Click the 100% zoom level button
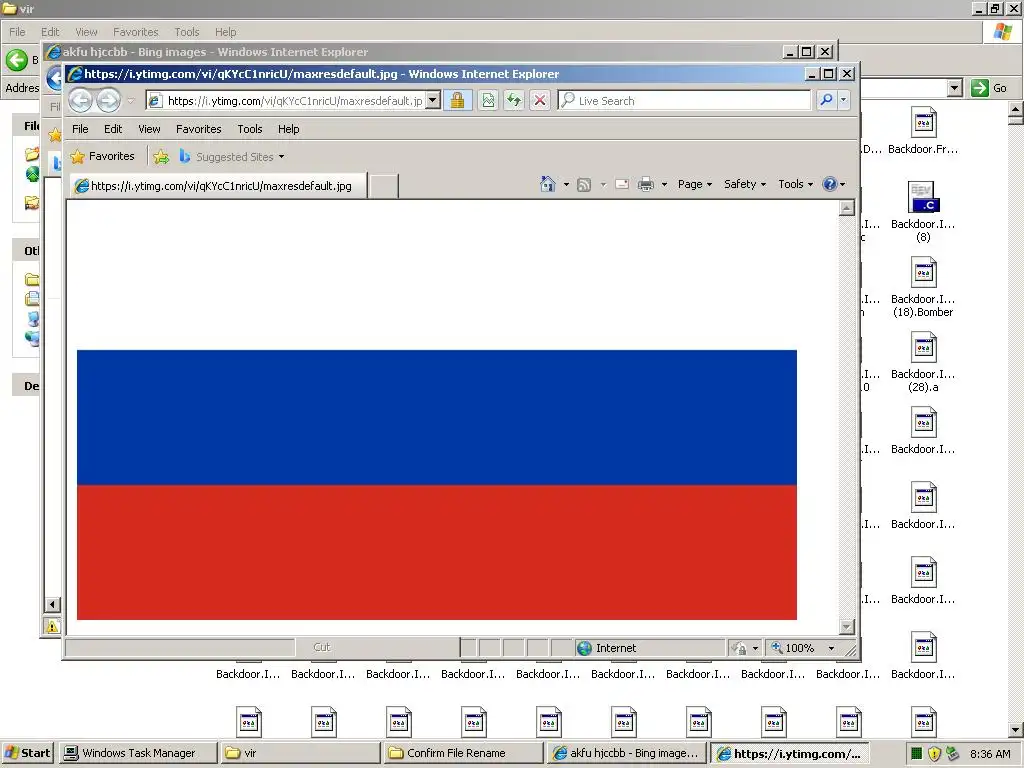Viewport: 1024px width, 768px height. [x=793, y=648]
